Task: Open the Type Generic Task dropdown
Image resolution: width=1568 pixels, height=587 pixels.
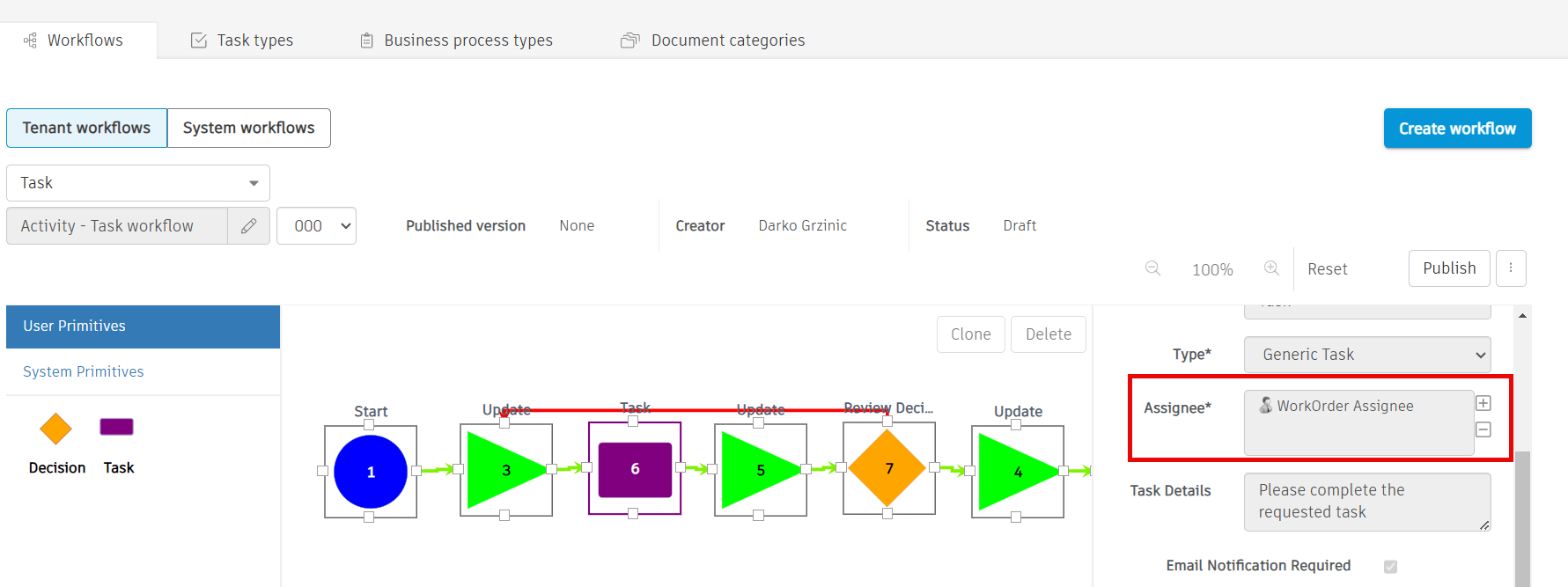Action: [x=1366, y=355]
